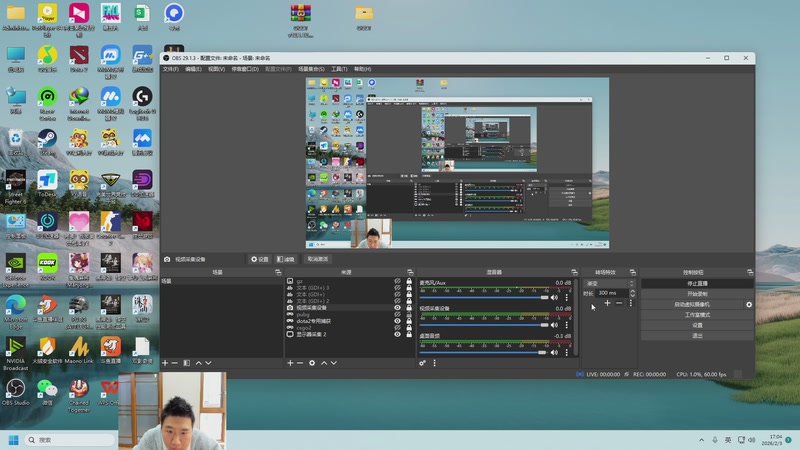The width and height of the screenshot is (800, 450).
Task: Pop out the audio mixer dock float icon
Action: pos(574,272)
